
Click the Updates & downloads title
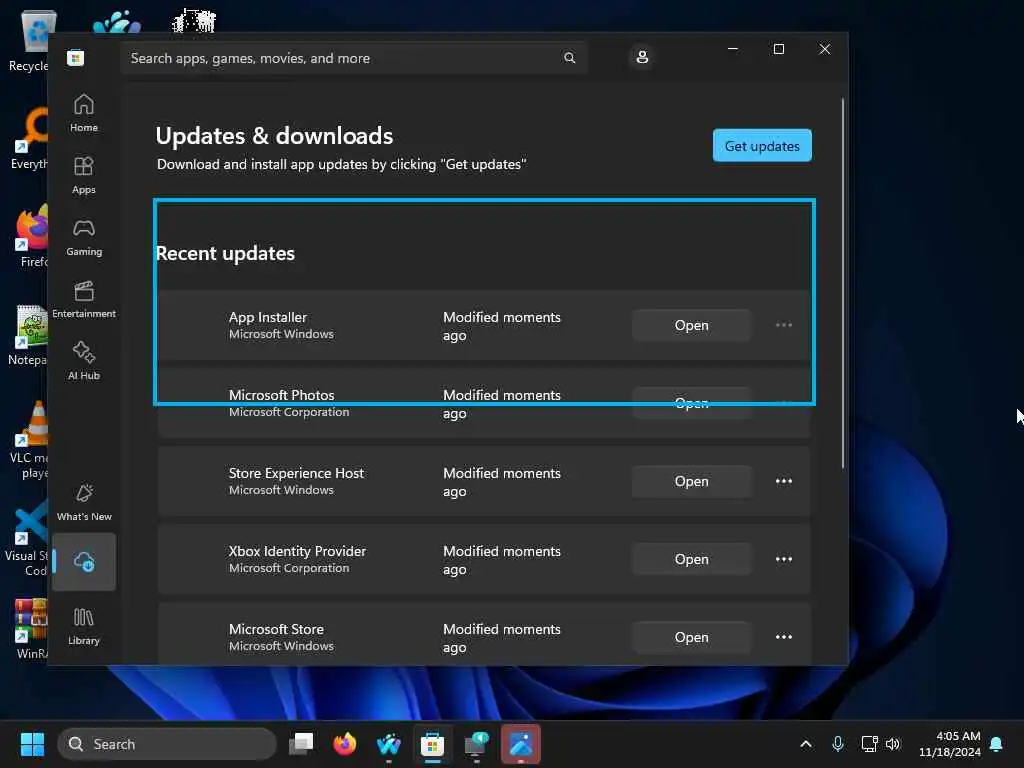(x=274, y=136)
